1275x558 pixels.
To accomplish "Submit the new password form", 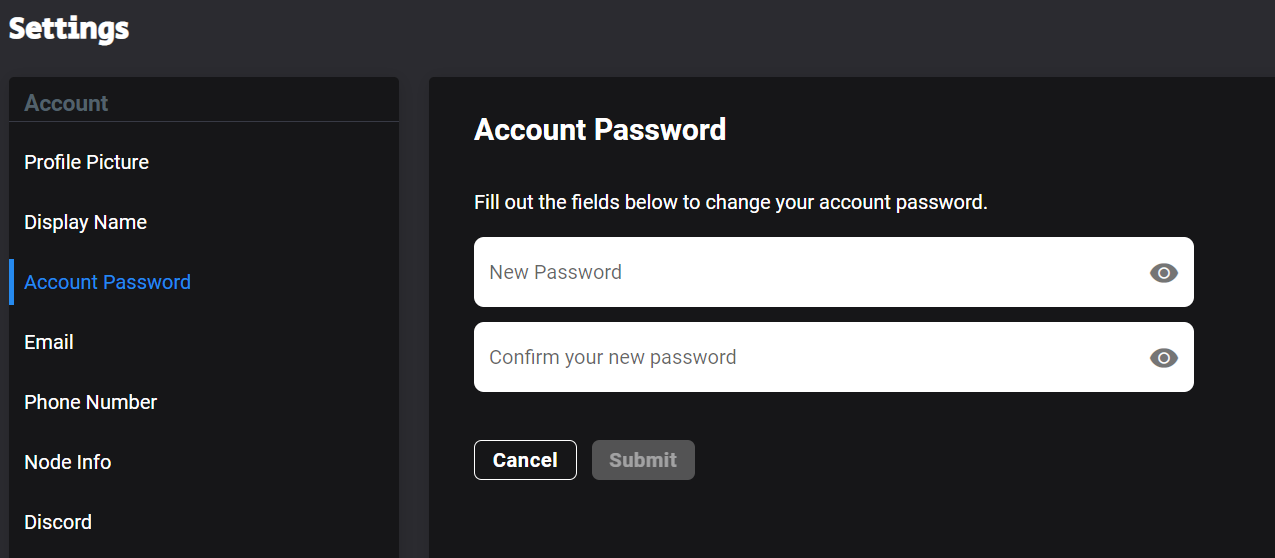I will [x=643, y=460].
